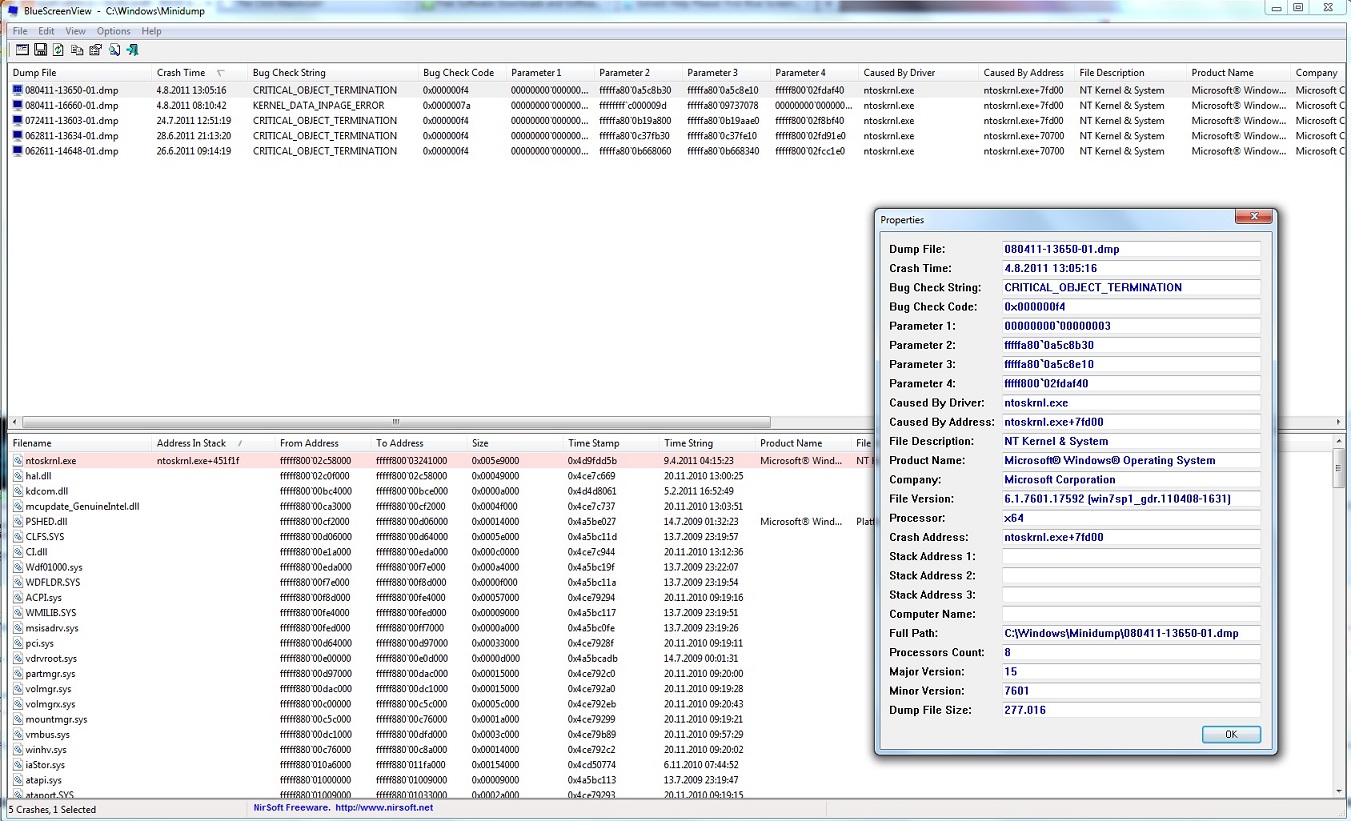
Task: Open the File menu
Action: coord(20,31)
